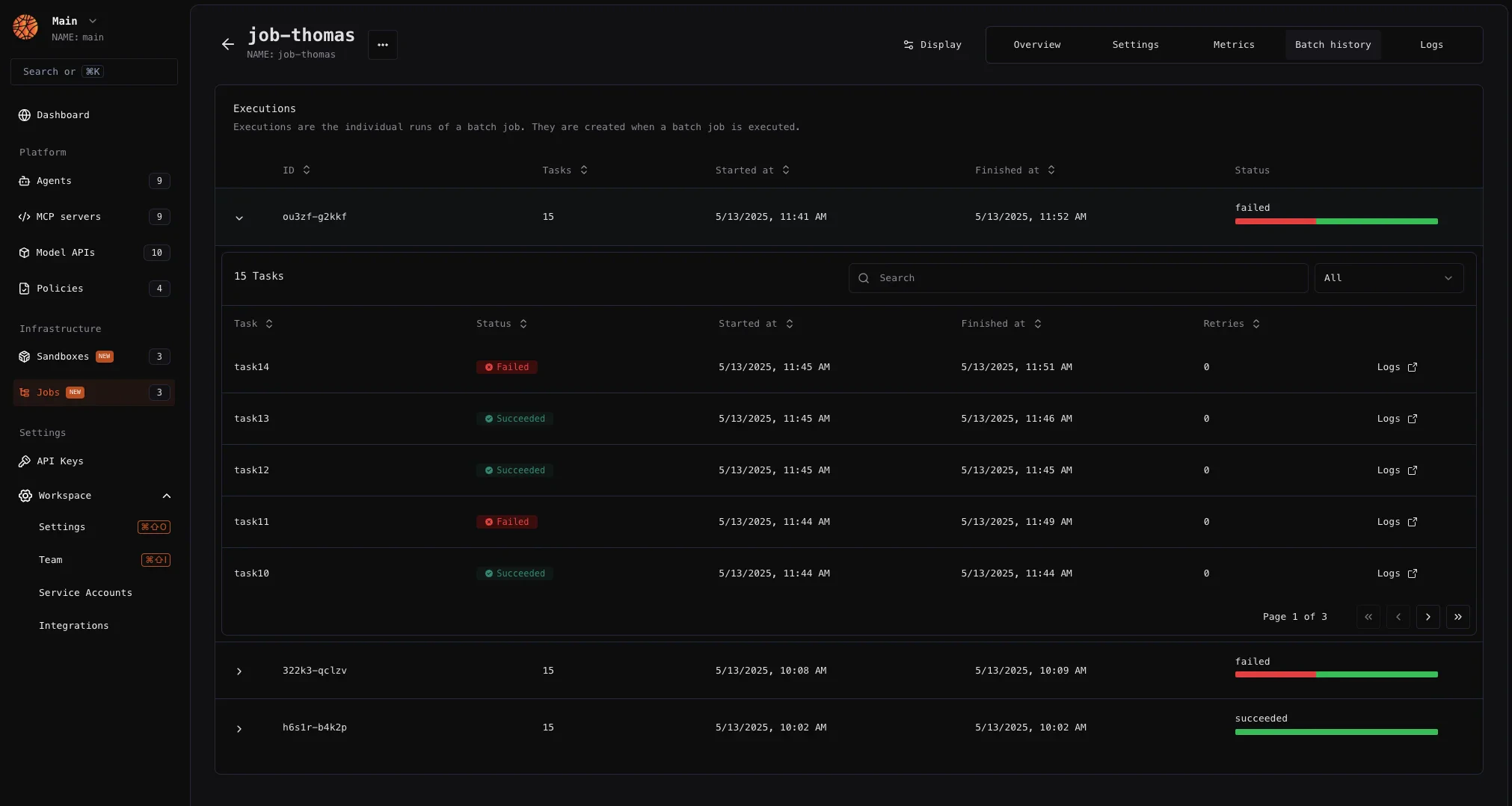Jump to the last tasks page
Viewport: 1512px width, 806px height.
click(x=1458, y=617)
